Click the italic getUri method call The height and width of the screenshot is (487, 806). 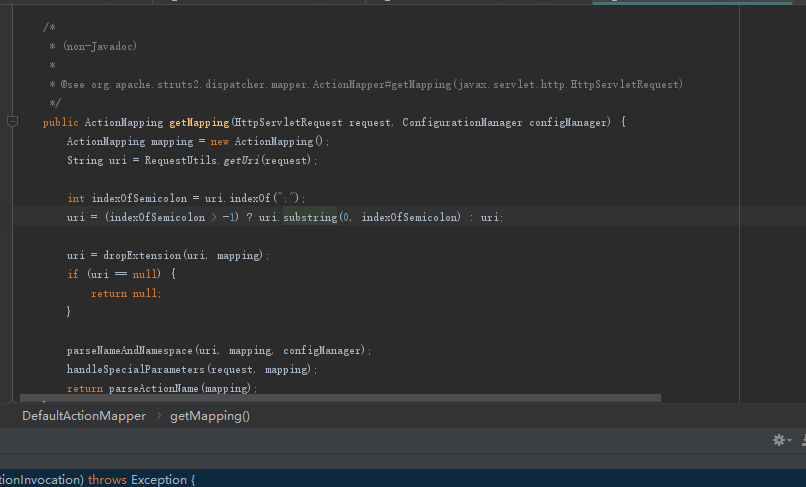coord(241,160)
